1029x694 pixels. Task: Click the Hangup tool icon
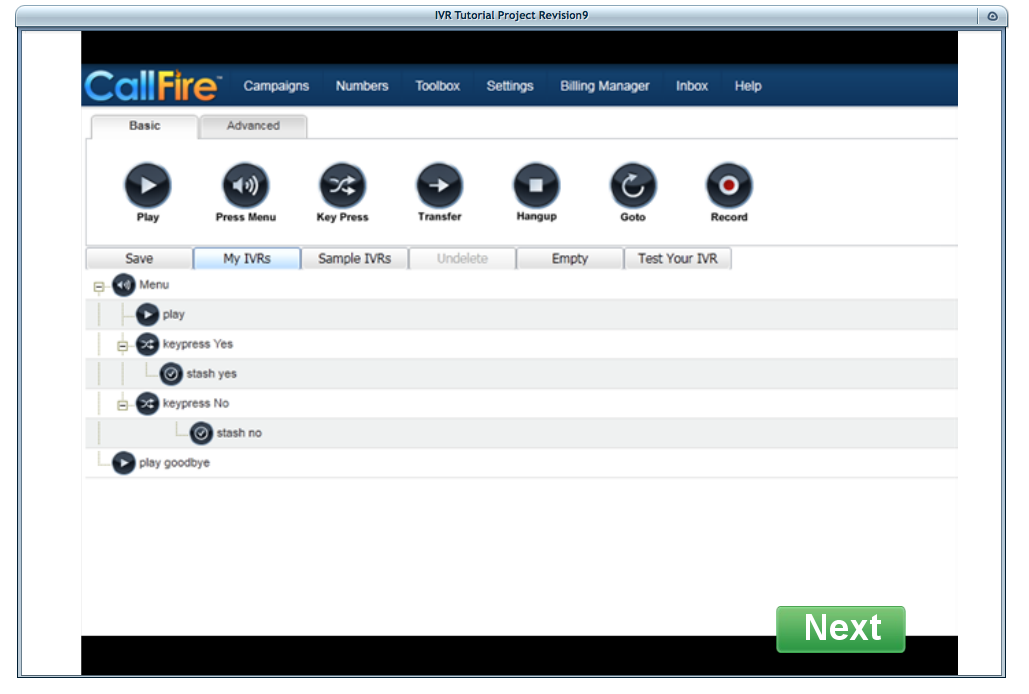click(536, 185)
